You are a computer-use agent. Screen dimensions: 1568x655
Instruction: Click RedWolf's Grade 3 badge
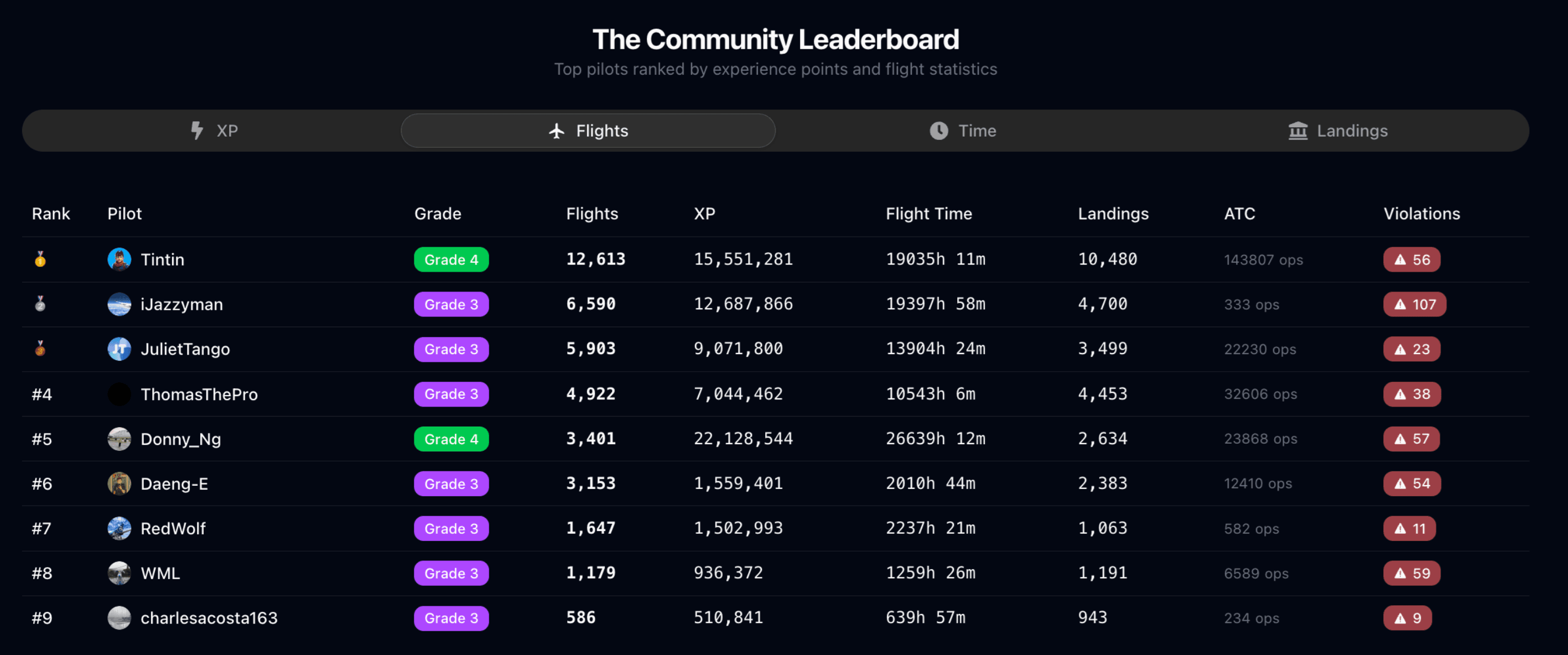(x=451, y=528)
